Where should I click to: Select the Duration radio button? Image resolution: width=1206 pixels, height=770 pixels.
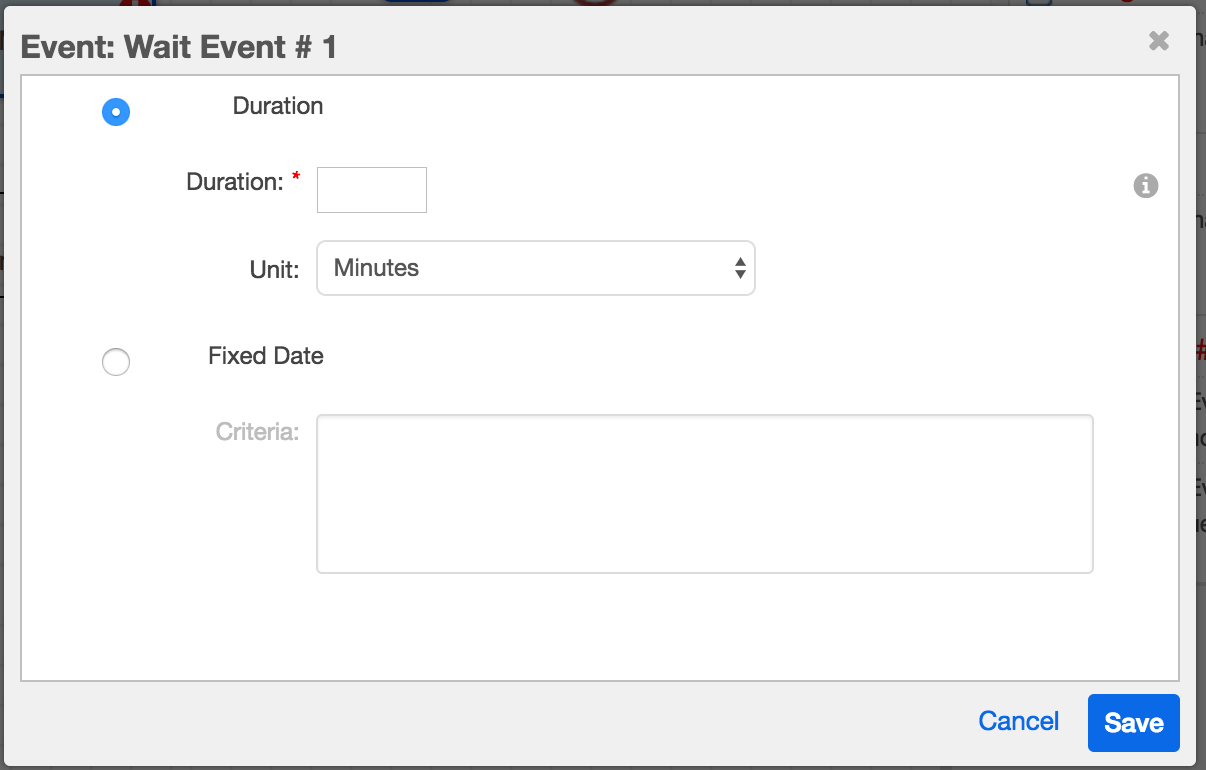pos(116,112)
